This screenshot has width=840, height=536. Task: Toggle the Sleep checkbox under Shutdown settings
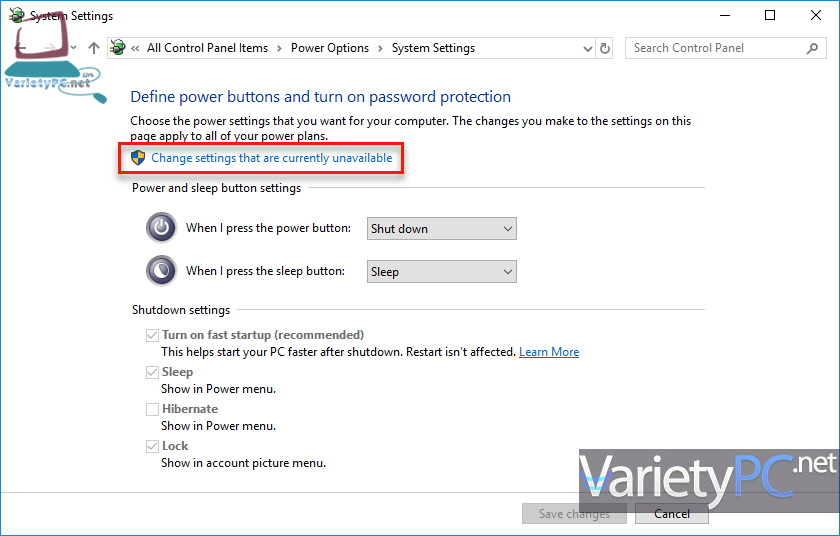153,372
